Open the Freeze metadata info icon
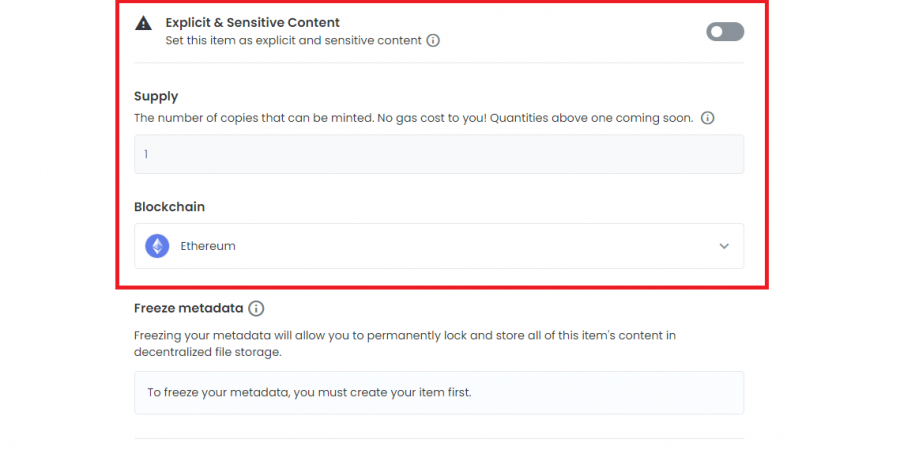The height and width of the screenshot is (458, 900). point(256,308)
